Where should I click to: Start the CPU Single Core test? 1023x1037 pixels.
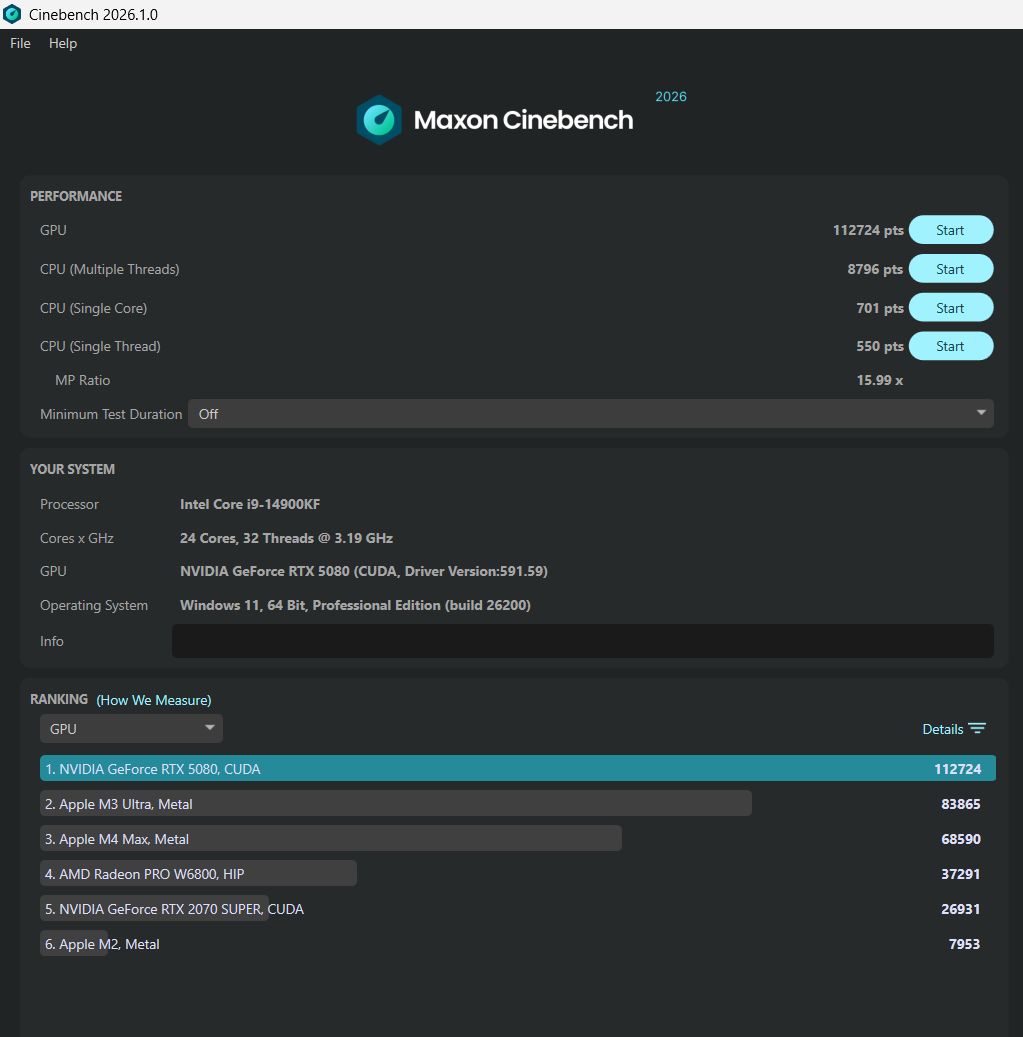point(950,308)
